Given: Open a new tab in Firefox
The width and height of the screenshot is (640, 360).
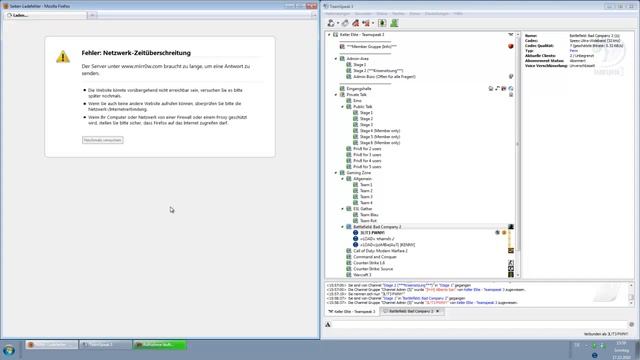Looking at the screenshot, I should click(92, 15).
